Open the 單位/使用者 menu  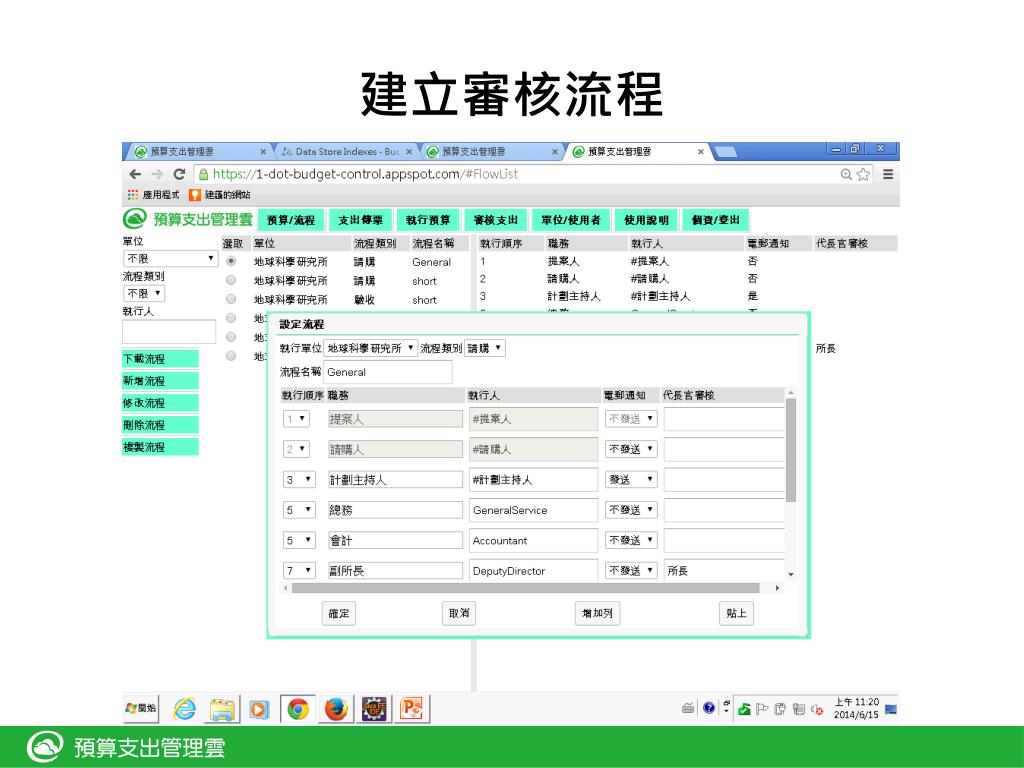coord(571,220)
